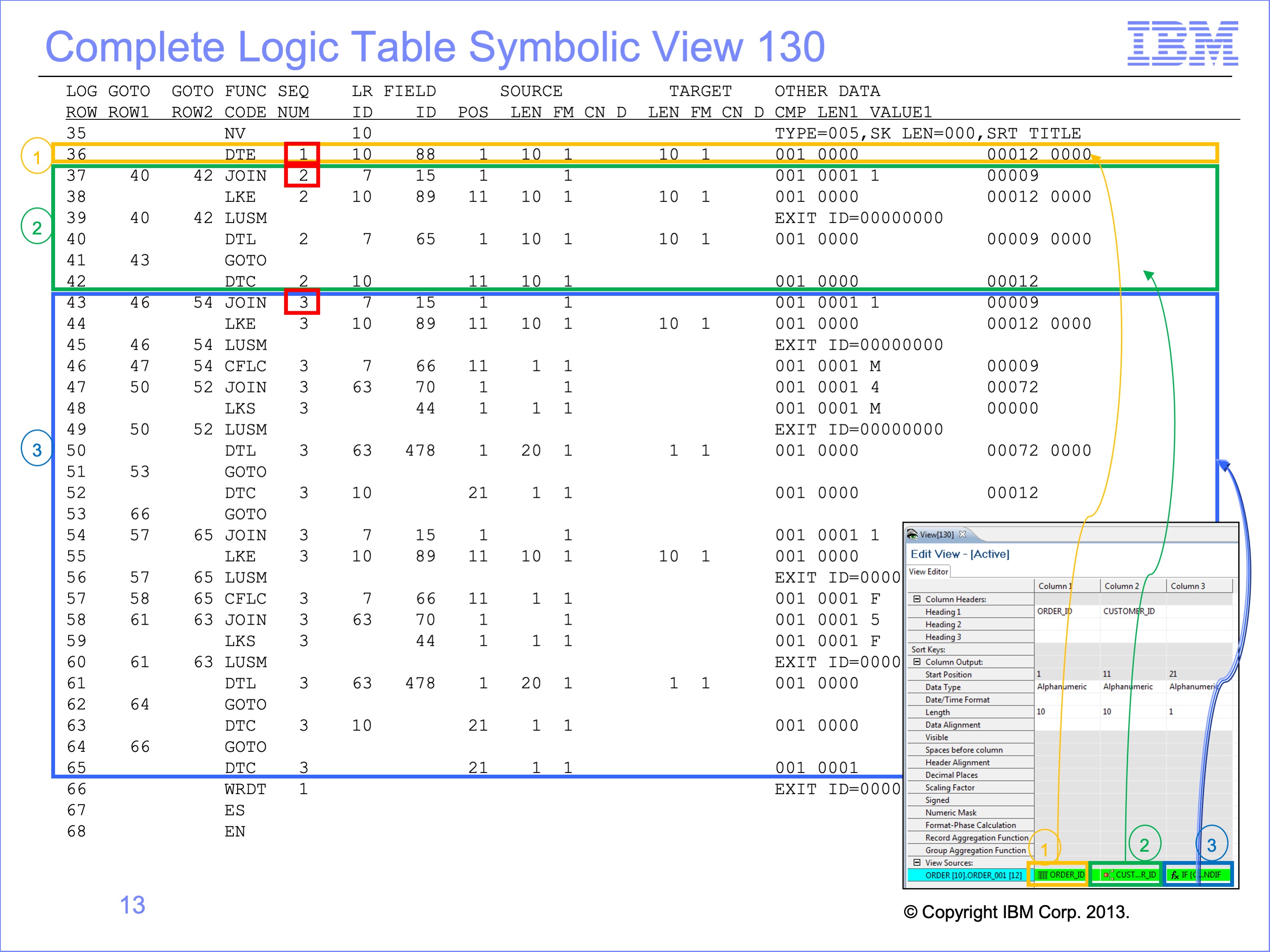Click the Start Position value 1 cell

[1067, 674]
